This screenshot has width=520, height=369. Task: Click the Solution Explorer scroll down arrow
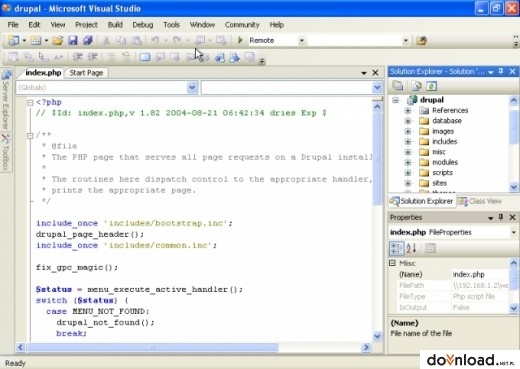tap(514, 187)
